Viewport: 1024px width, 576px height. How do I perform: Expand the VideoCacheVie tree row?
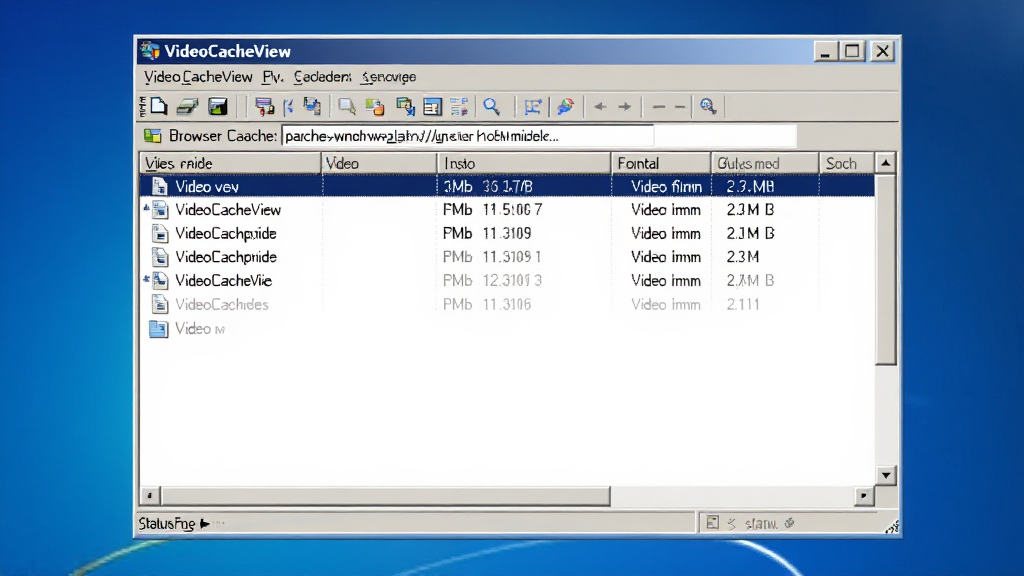pyautogui.click(x=146, y=279)
